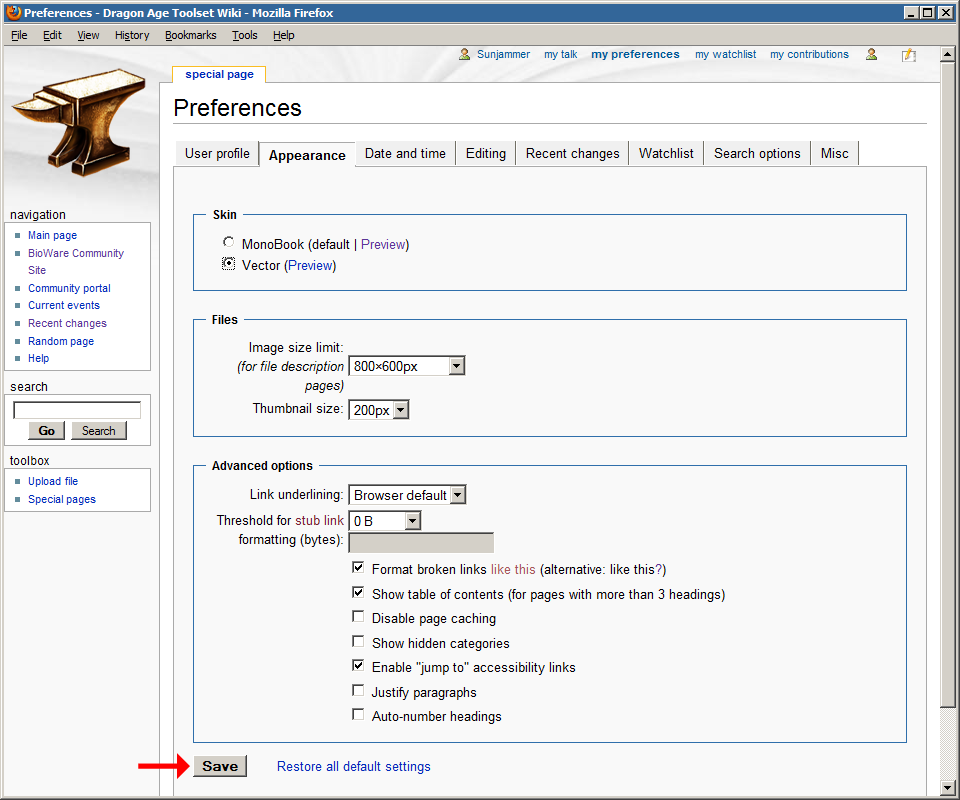The width and height of the screenshot is (960, 800).
Task: Click Restore all default settings link
Action: [x=353, y=767]
